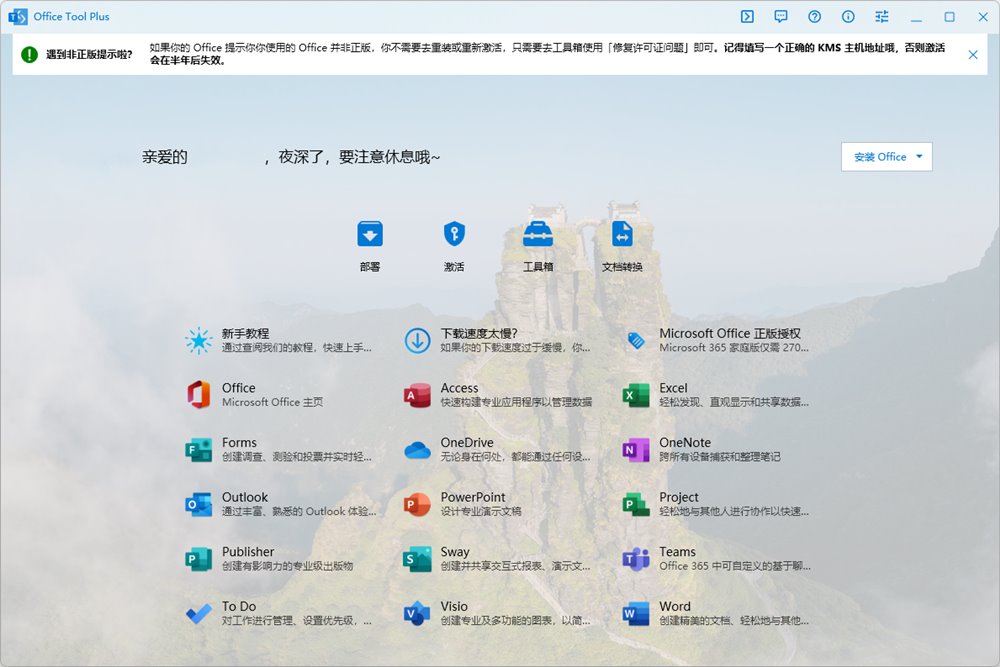The height and width of the screenshot is (667, 1000).
Task: Click the help question mark icon
Action: (x=815, y=17)
